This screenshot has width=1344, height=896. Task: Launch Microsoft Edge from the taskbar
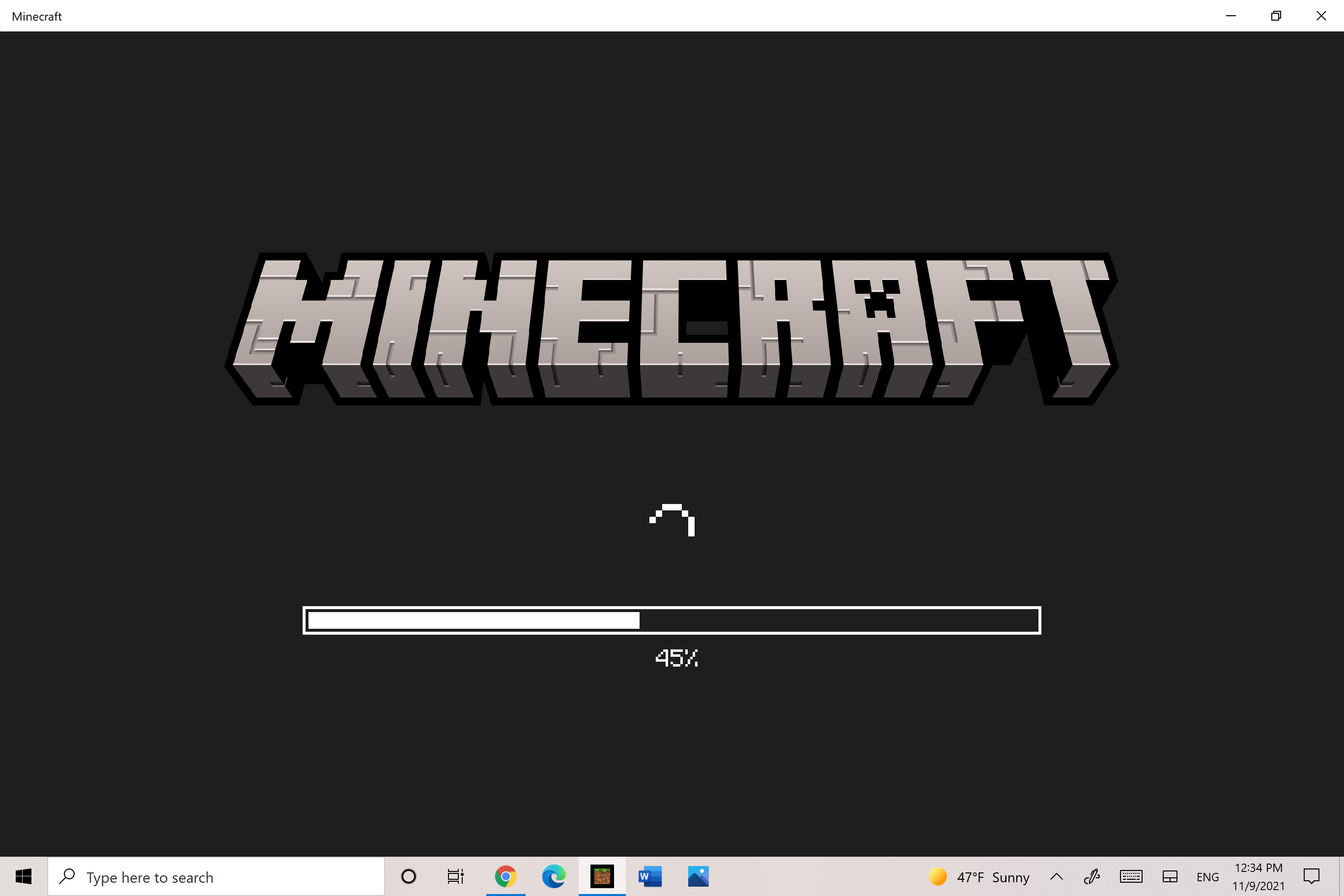point(554,876)
